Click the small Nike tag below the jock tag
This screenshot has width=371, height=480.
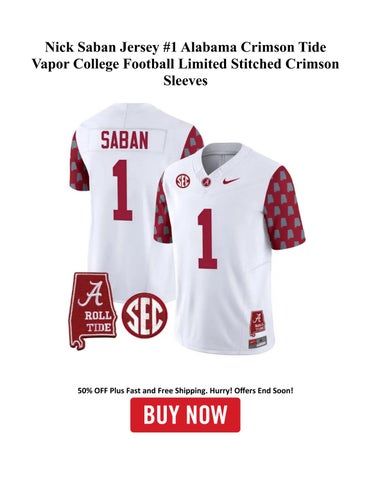tap(259, 342)
